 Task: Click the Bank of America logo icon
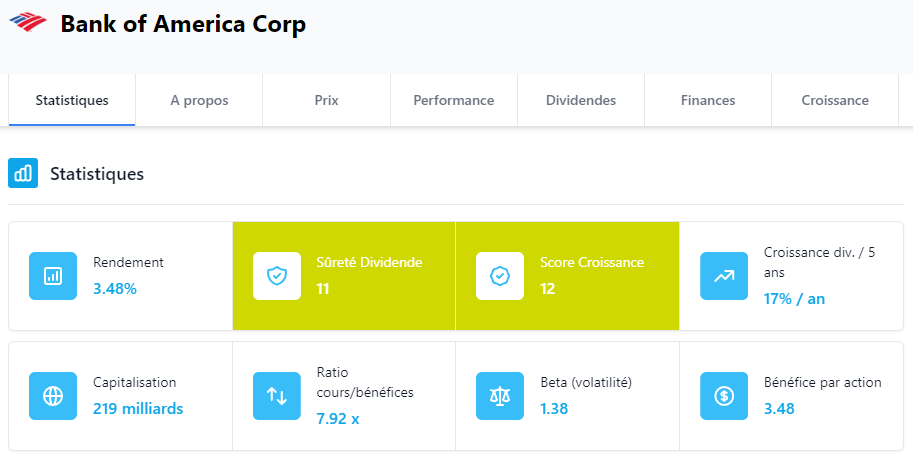pyautogui.click(x=27, y=23)
